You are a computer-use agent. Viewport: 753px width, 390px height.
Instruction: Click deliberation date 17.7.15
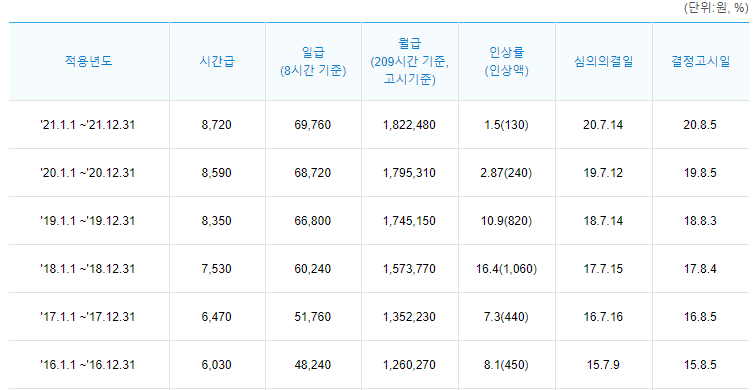(604, 269)
